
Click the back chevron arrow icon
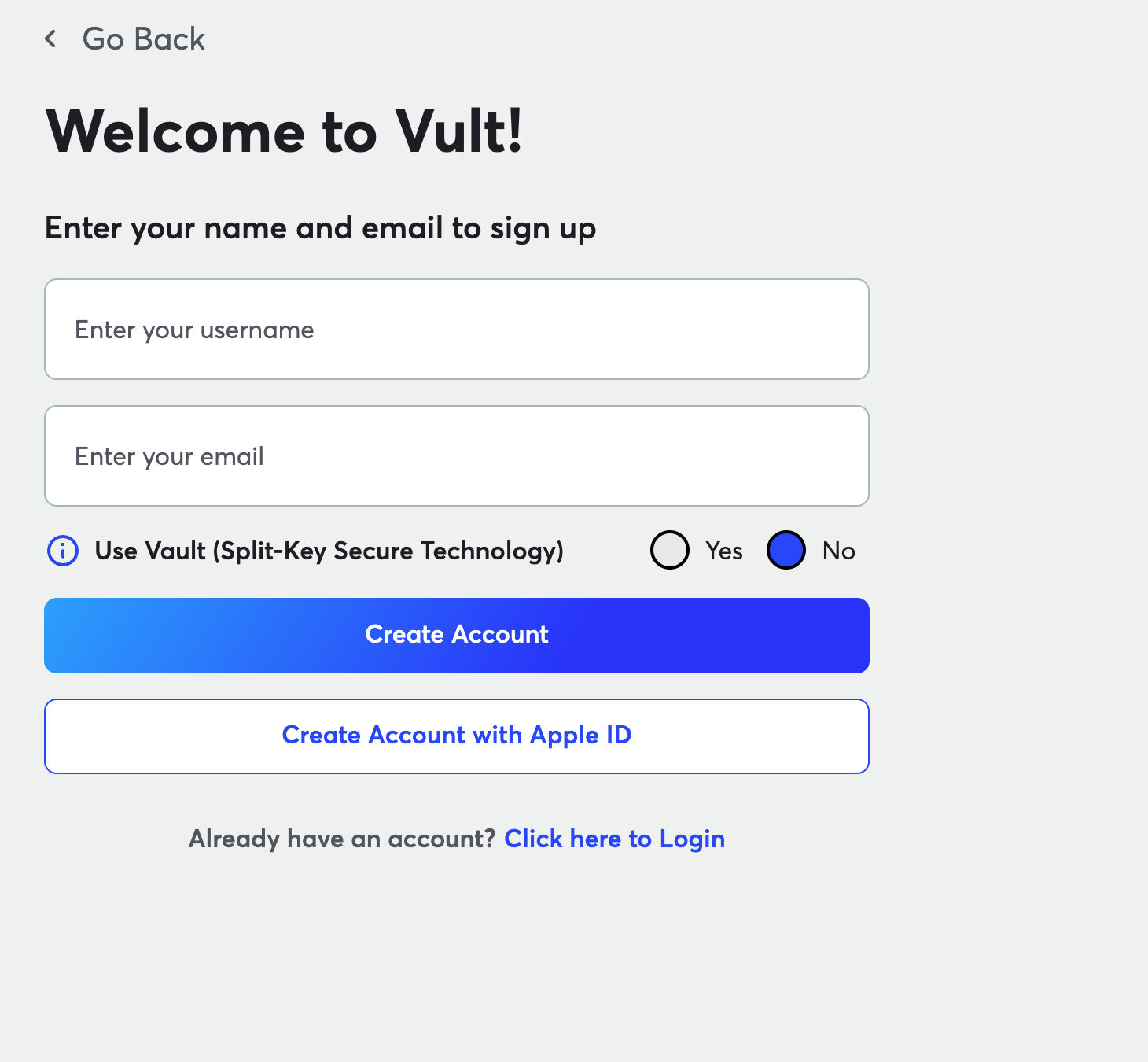pos(51,39)
